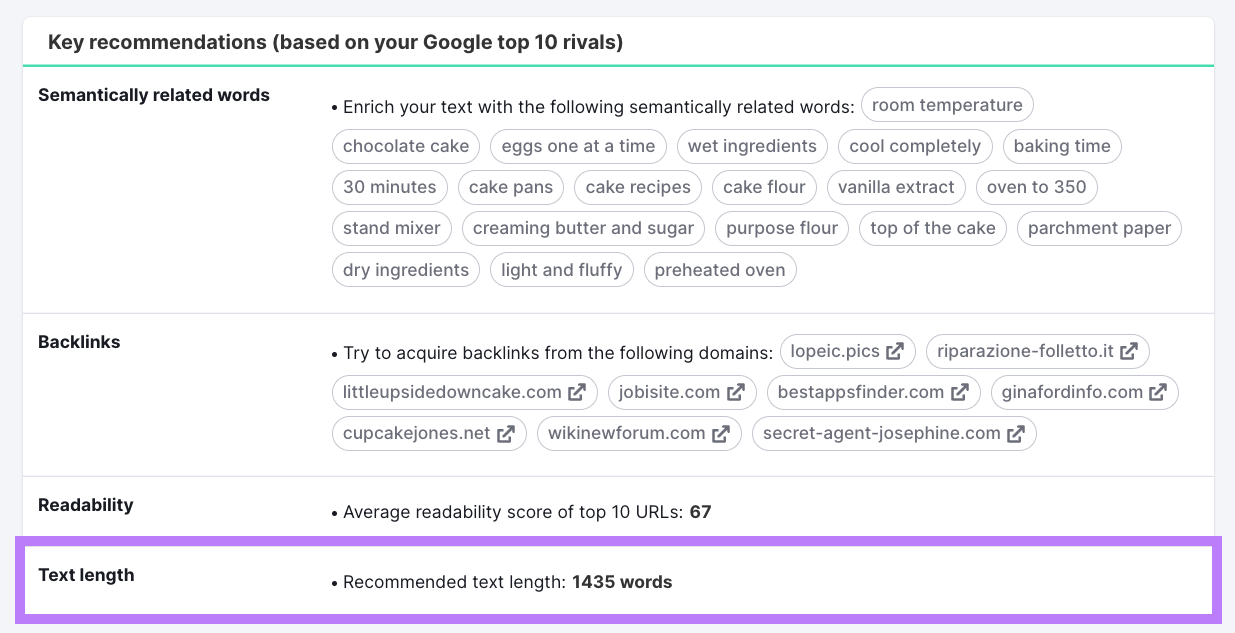Image resolution: width=1235 pixels, height=633 pixels.
Task: Click the 'oven to 350' keyword chip
Action: [x=1036, y=187]
